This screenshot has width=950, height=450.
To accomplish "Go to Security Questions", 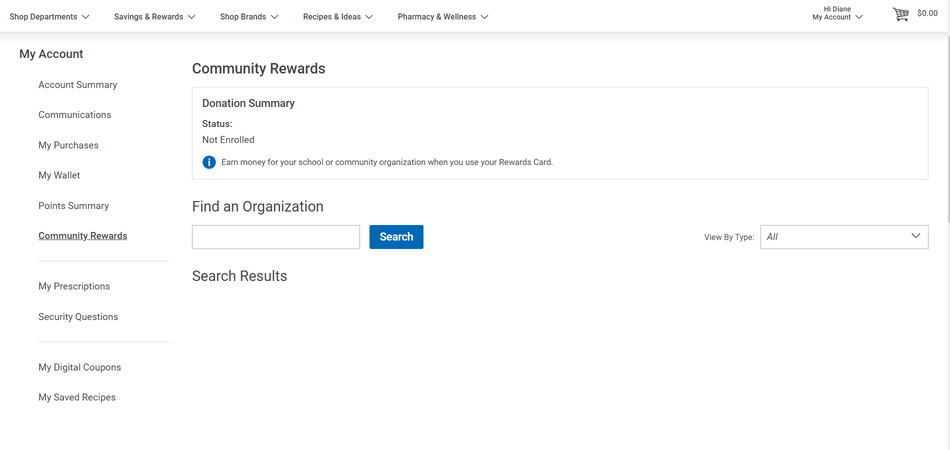I will coord(78,317).
